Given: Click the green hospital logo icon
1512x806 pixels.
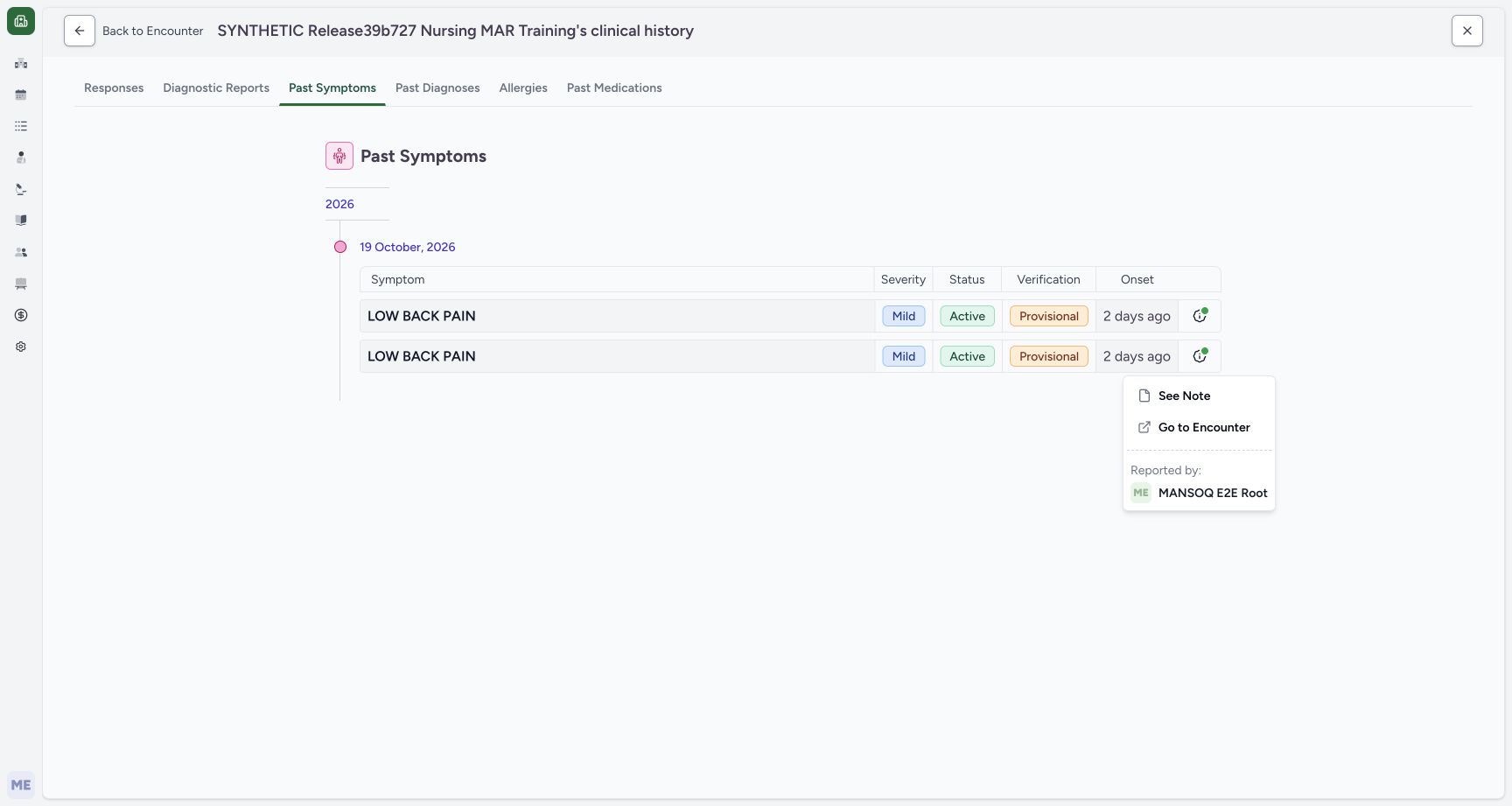Looking at the screenshot, I should (x=21, y=21).
